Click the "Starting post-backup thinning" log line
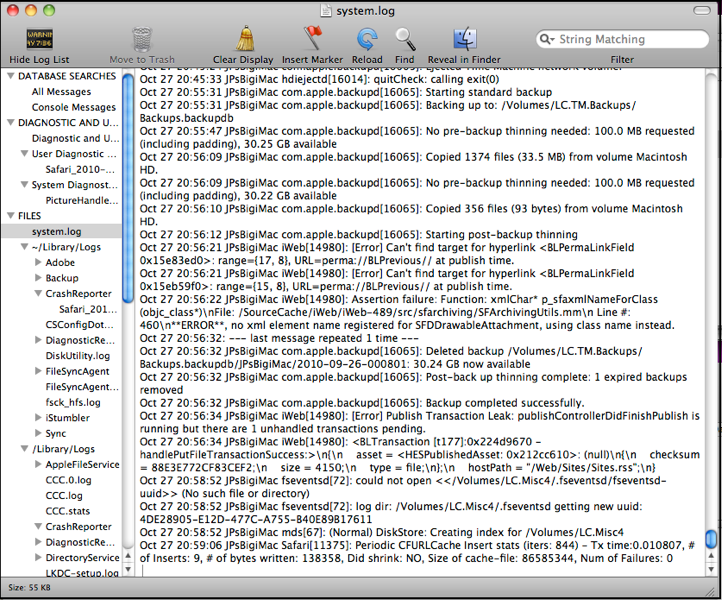The height and width of the screenshot is (600, 722). 358,234
